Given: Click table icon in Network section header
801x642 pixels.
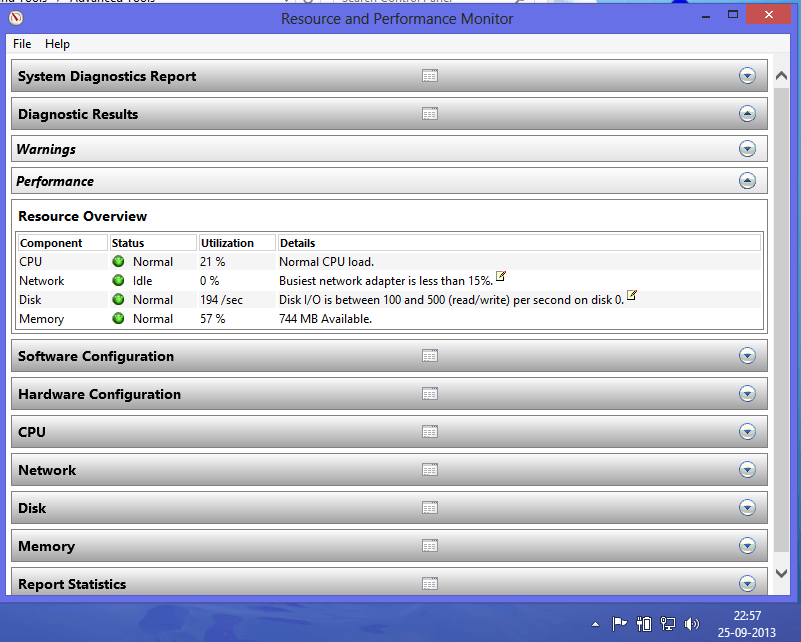Looking at the screenshot, I should pyautogui.click(x=430, y=469).
